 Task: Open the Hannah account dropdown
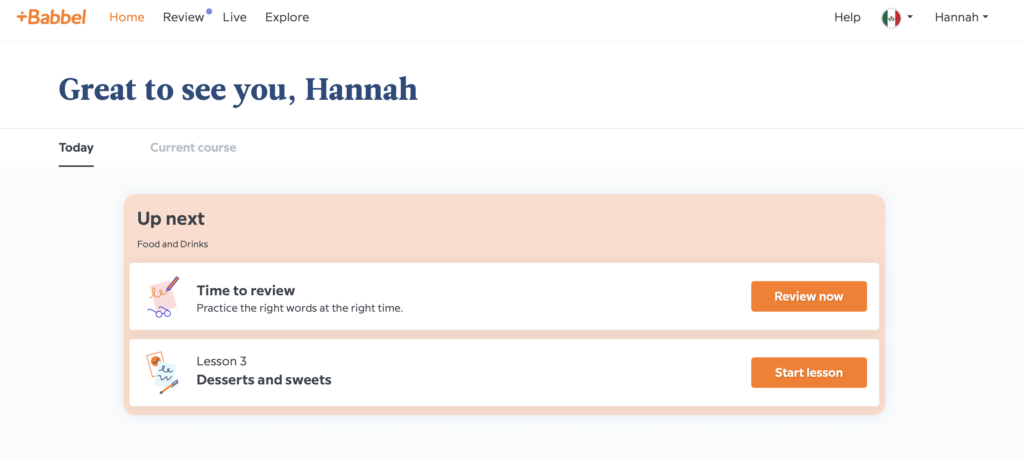(x=961, y=18)
